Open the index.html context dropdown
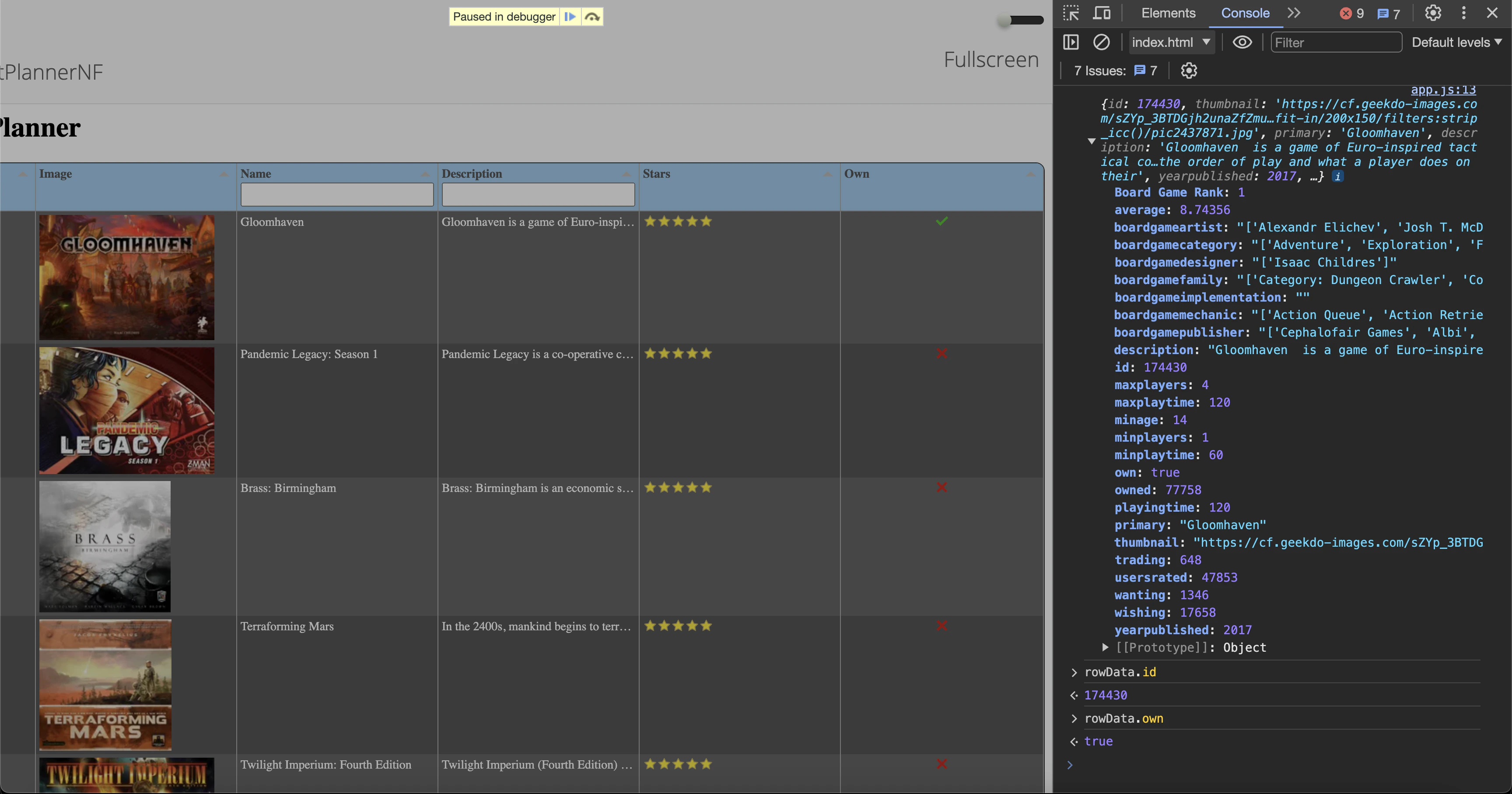 (1171, 42)
